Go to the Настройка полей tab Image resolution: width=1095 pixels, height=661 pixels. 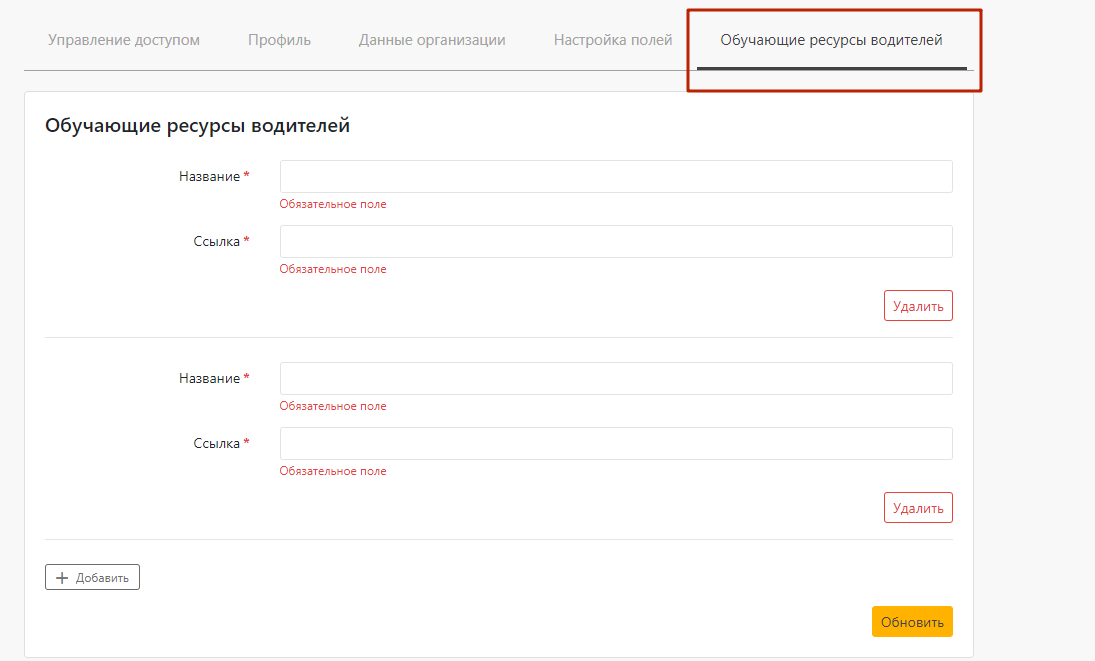613,40
